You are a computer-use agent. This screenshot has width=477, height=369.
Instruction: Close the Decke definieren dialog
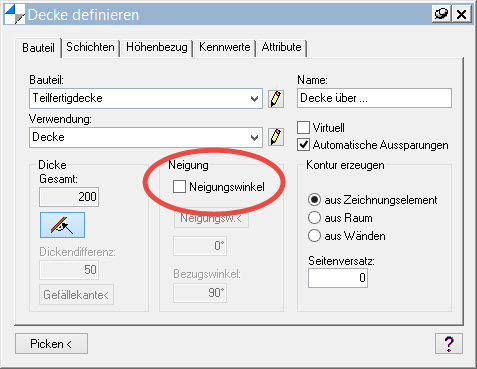462,14
